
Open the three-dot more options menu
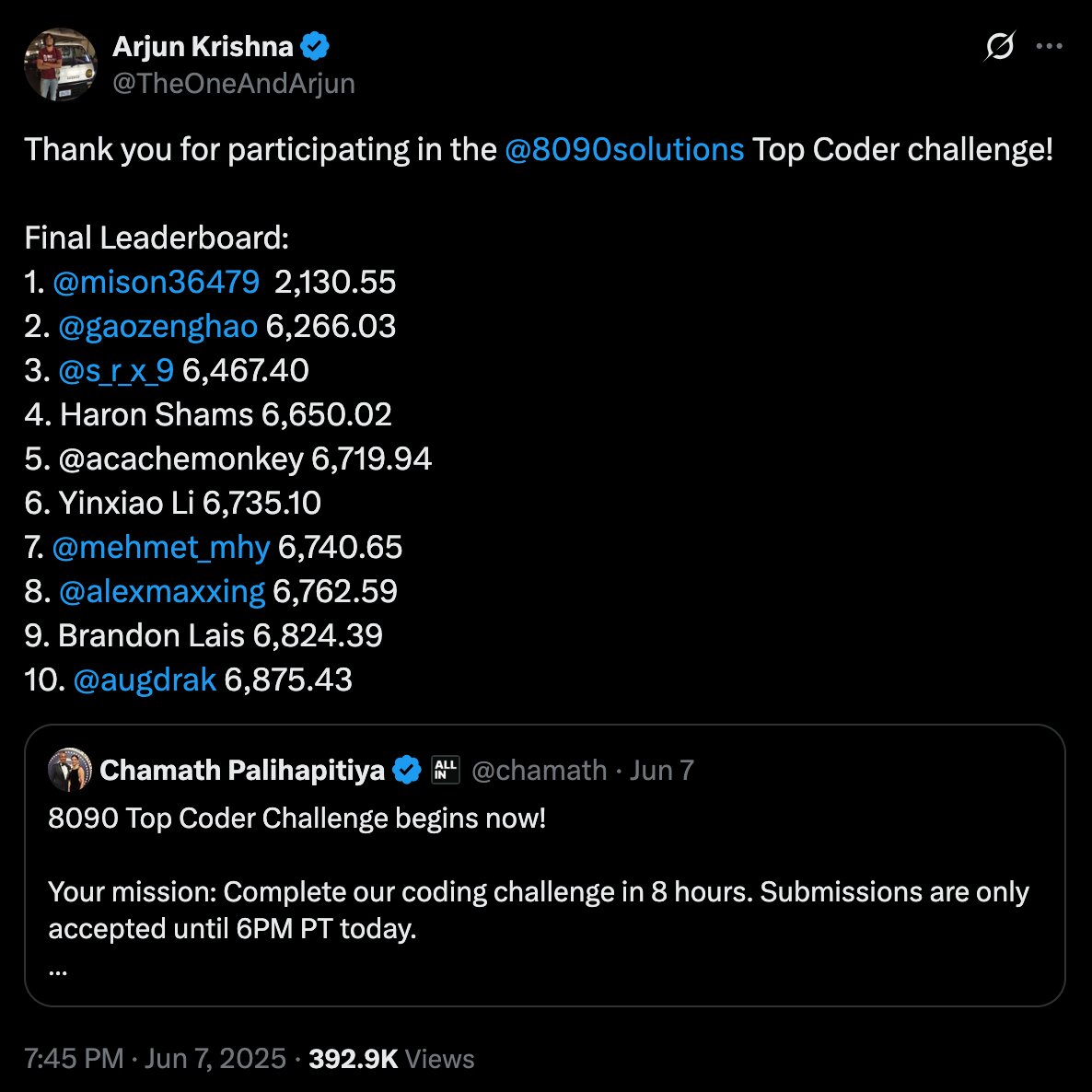[1050, 46]
